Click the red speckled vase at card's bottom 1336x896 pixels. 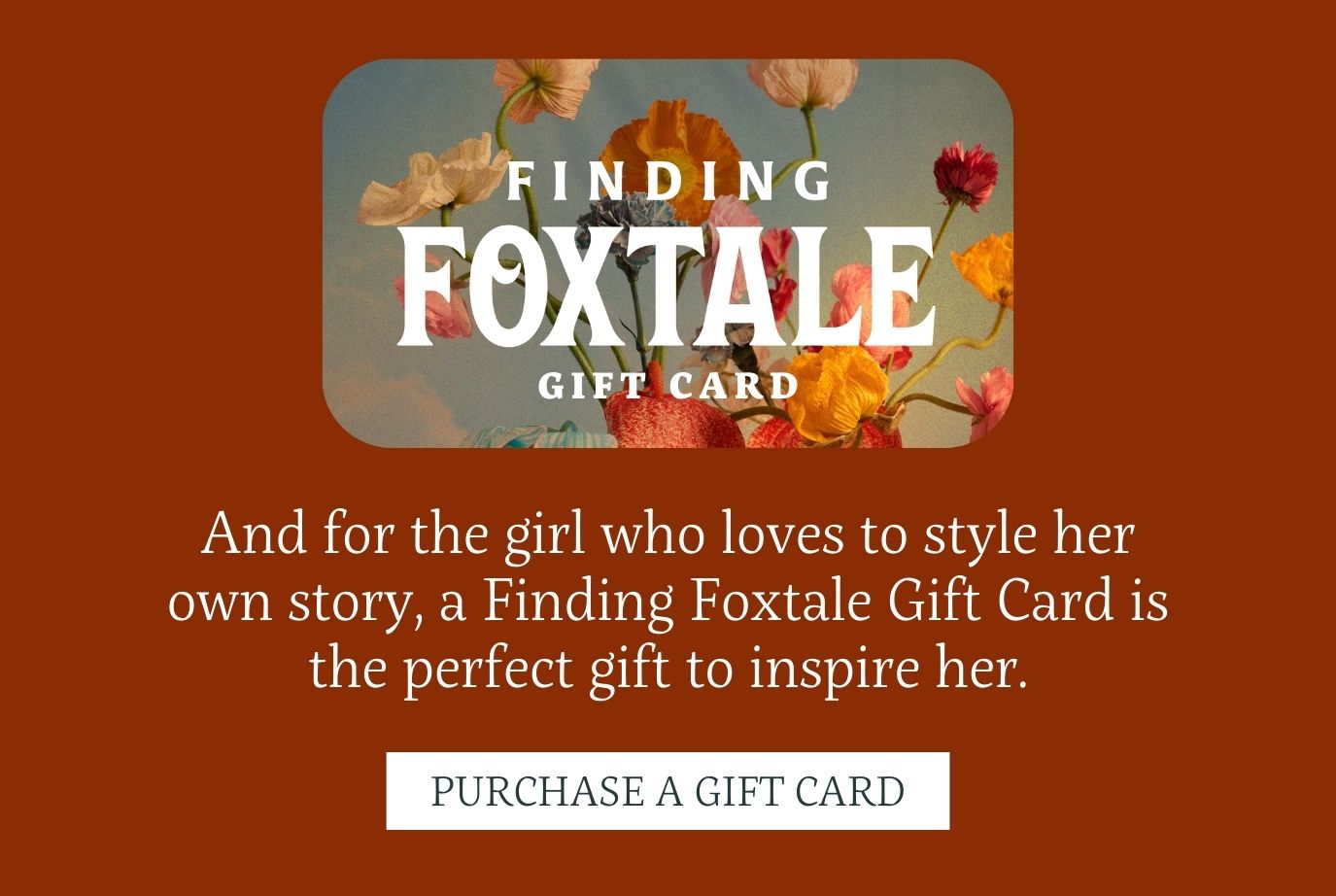click(675, 423)
